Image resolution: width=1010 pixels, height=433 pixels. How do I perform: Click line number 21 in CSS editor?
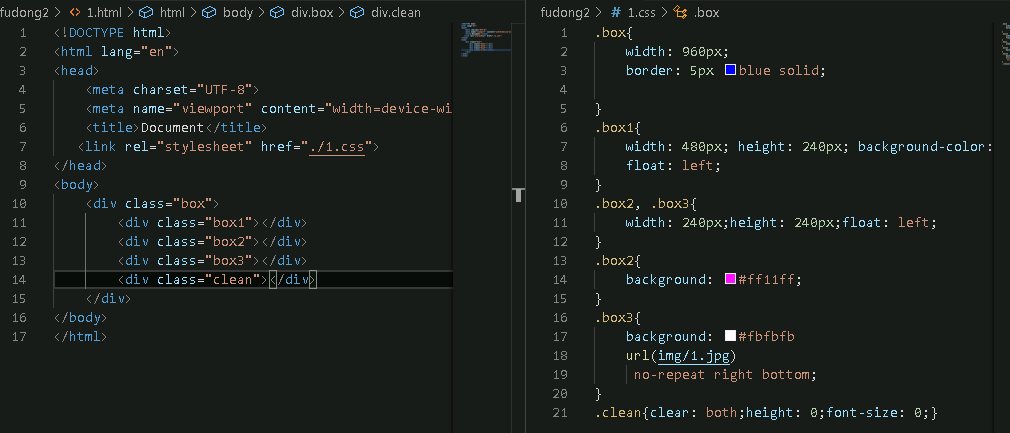coord(560,412)
